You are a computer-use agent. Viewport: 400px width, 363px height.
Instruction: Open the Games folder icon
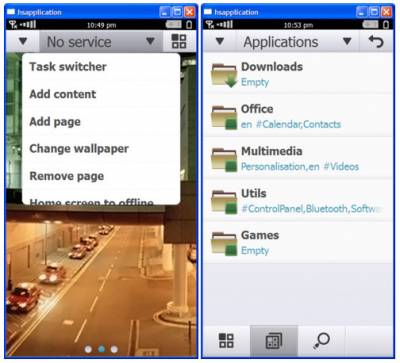[224, 244]
